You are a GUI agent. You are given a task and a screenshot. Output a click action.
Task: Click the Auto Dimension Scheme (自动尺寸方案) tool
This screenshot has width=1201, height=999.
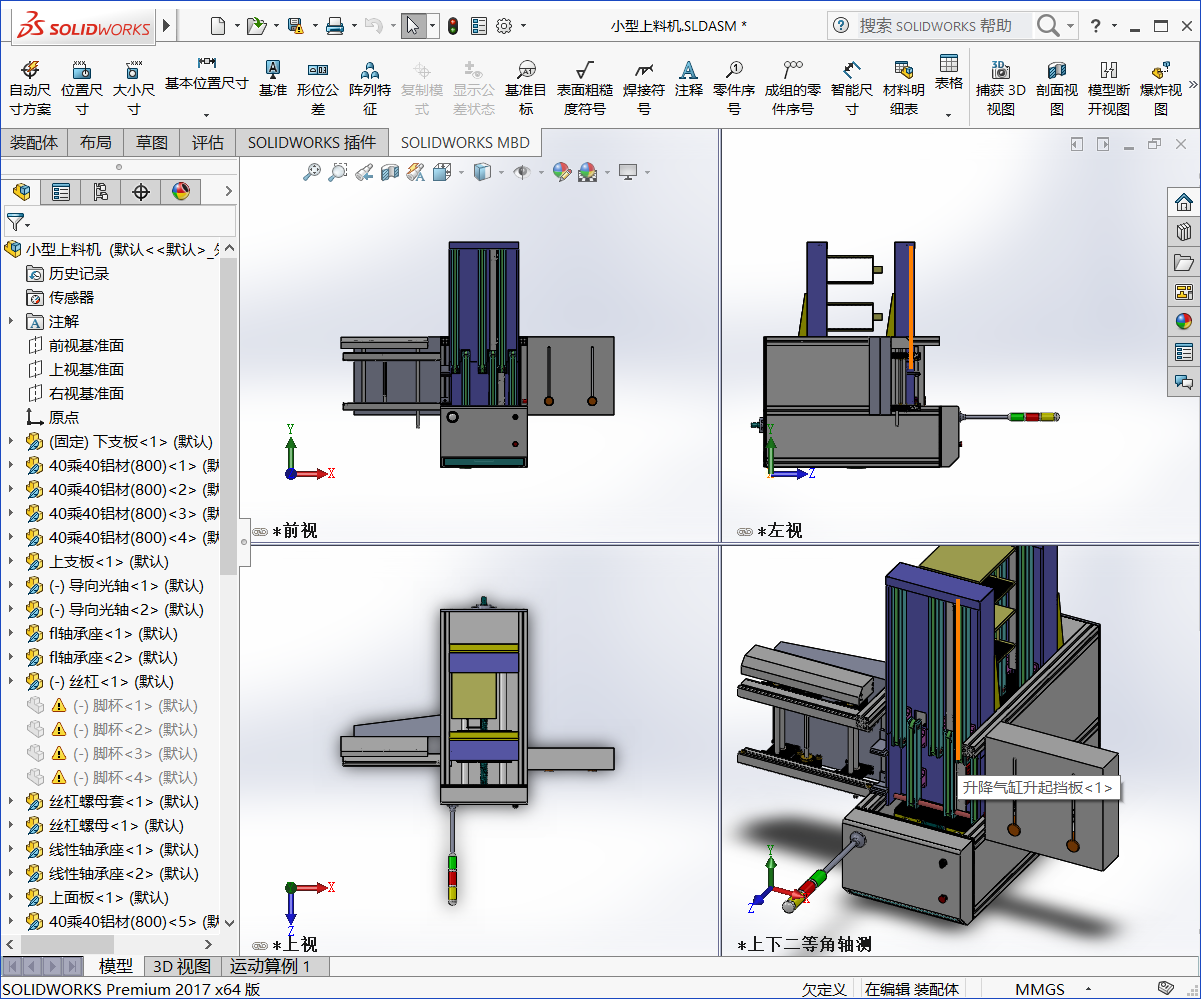pos(30,87)
